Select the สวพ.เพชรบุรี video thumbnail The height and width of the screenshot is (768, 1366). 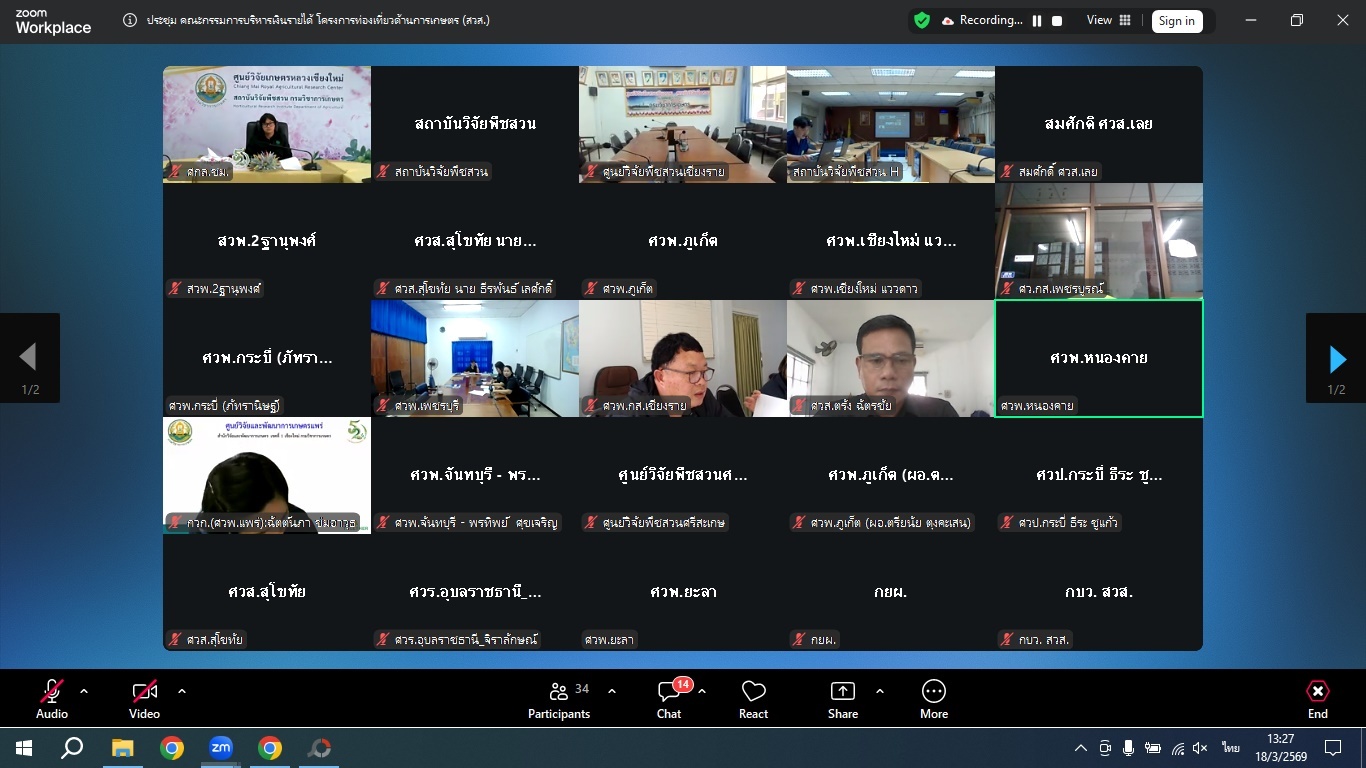pyautogui.click(x=475, y=358)
